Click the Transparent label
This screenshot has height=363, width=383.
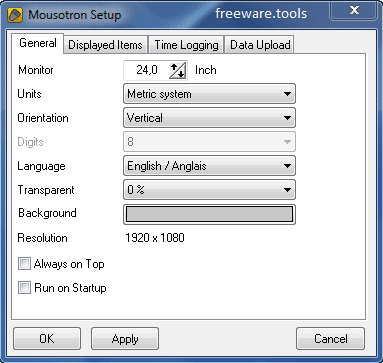coord(46,190)
